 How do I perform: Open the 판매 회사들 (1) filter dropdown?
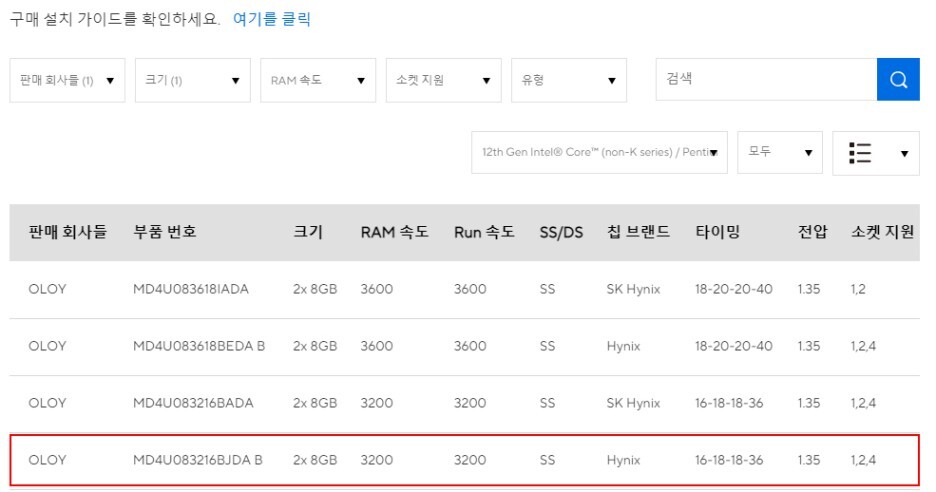(x=67, y=80)
